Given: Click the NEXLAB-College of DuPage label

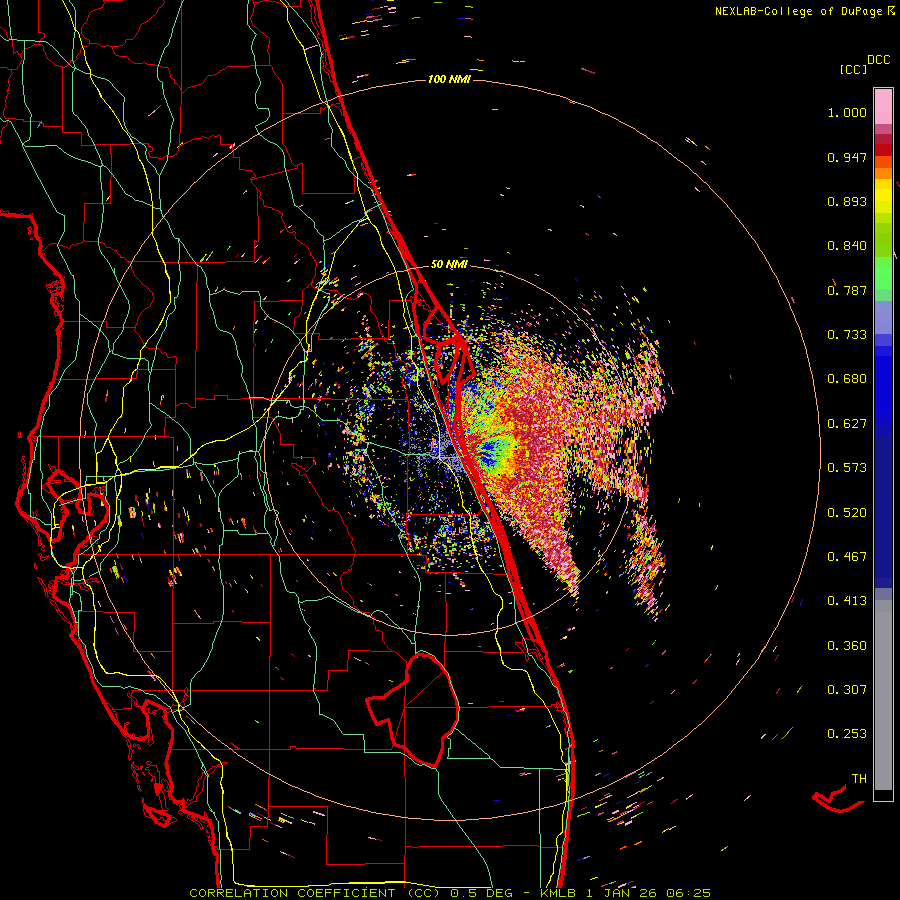Looking at the screenshot, I should pyautogui.click(x=798, y=11).
